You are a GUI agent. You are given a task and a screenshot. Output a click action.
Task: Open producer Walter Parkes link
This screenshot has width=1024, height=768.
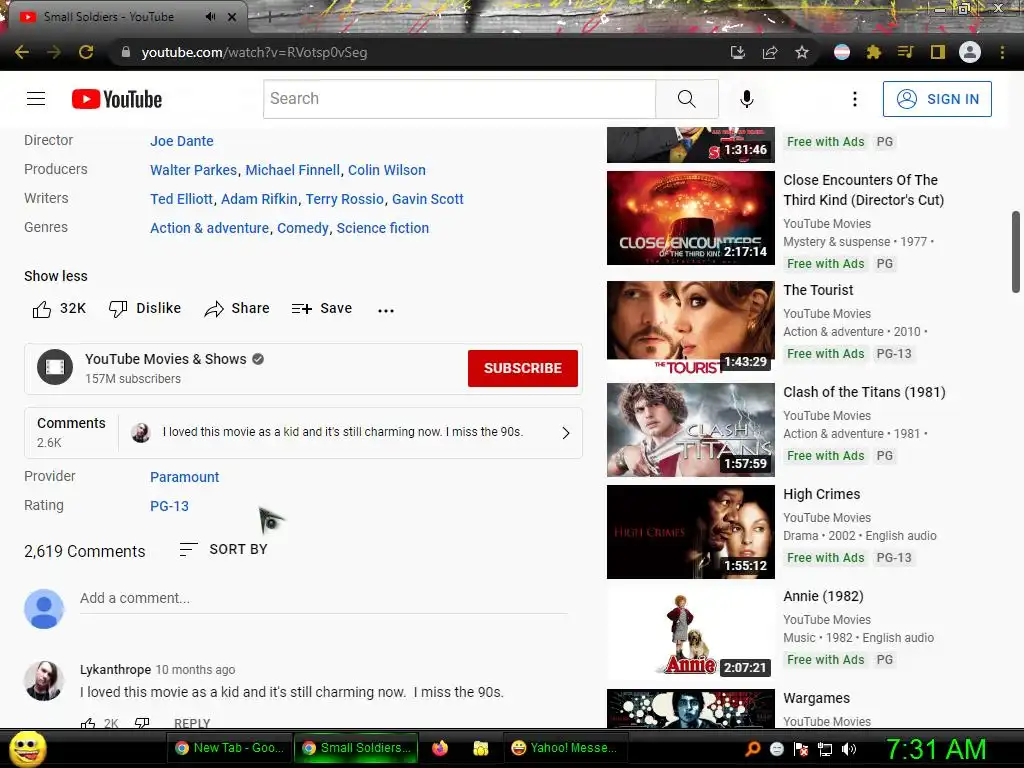[193, 170]
